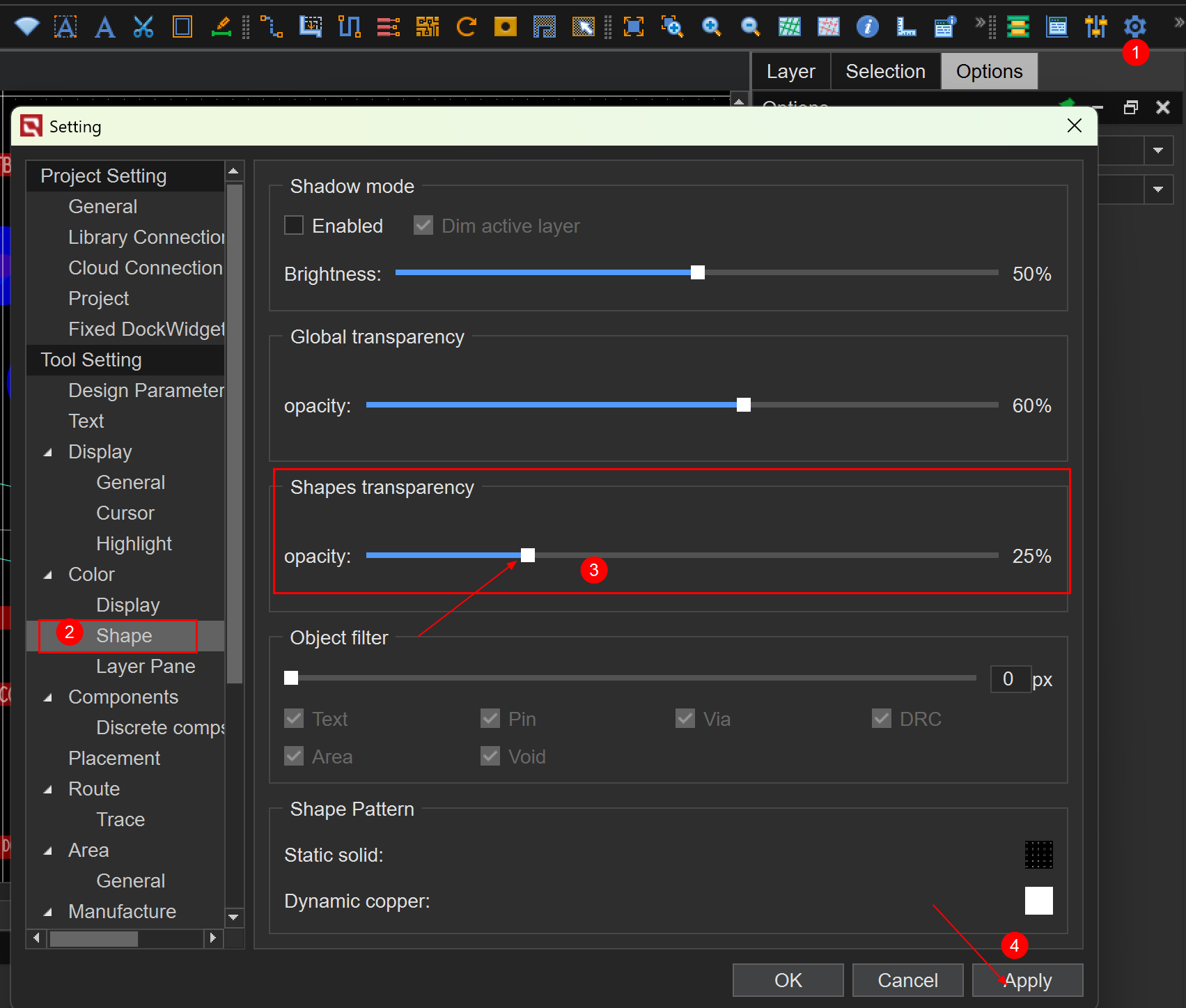Open settings with the gear icon

pos(1134,27)
